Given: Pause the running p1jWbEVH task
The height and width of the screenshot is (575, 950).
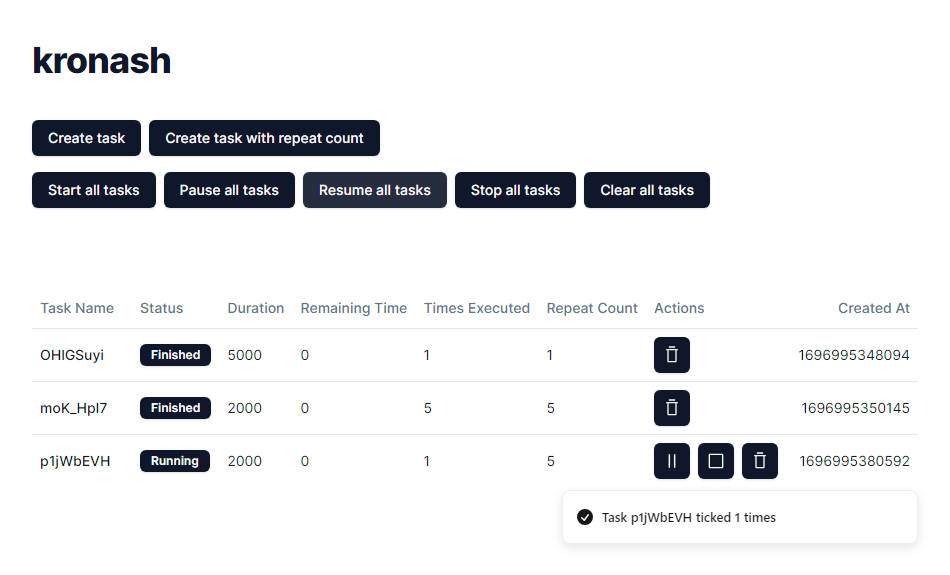Looking at the screenshot, I should click(x=672, y=461).
